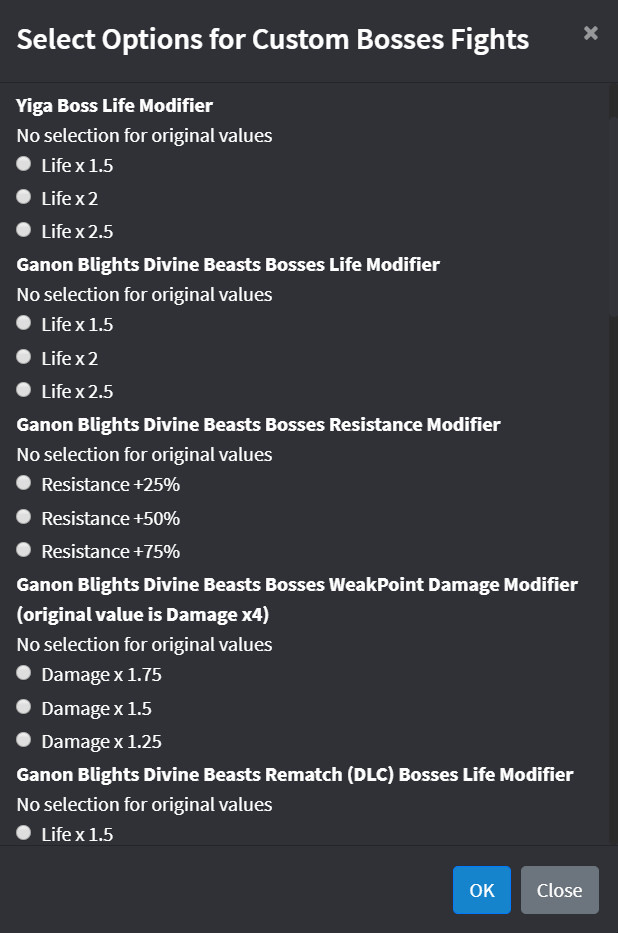618x933 pixels.
Task: Select Life x 2.5 for Yiga Boss
Action: coord(23,229)
